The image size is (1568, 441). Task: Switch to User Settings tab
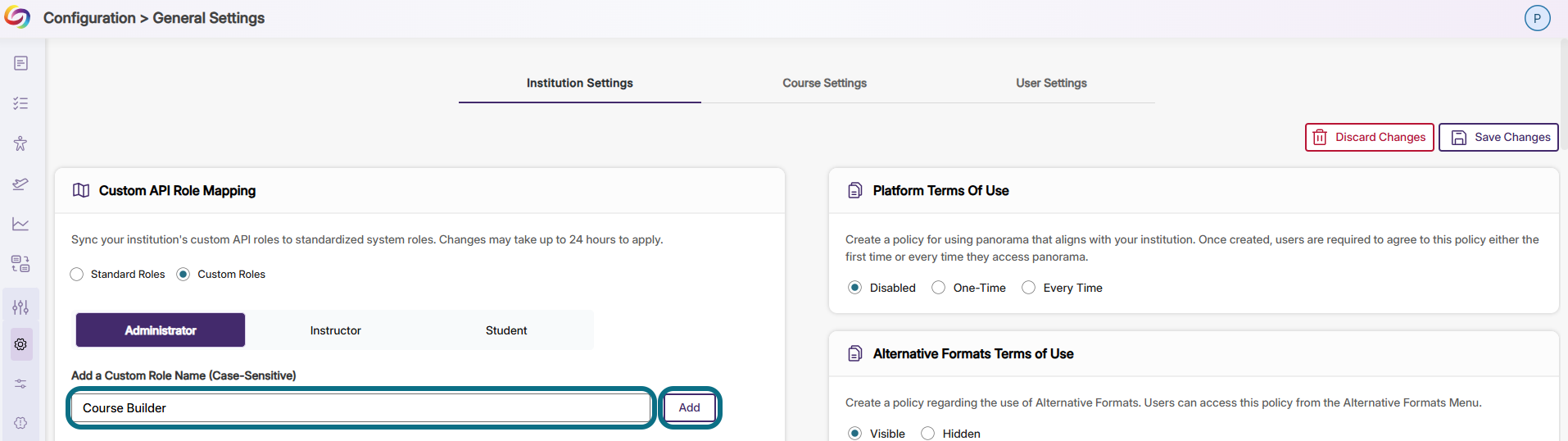(1051, 83)
